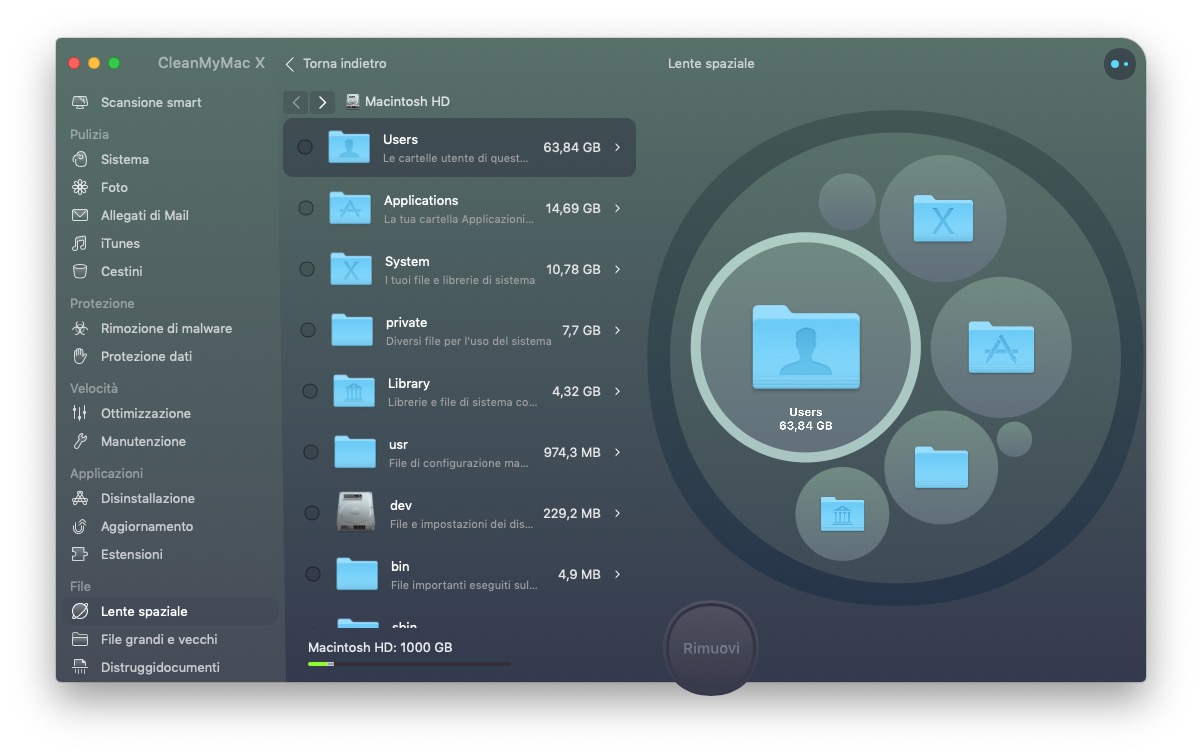Screen dimensions: 1202x756
Task: Expand bin folder with right chevron
Action: 618,575
